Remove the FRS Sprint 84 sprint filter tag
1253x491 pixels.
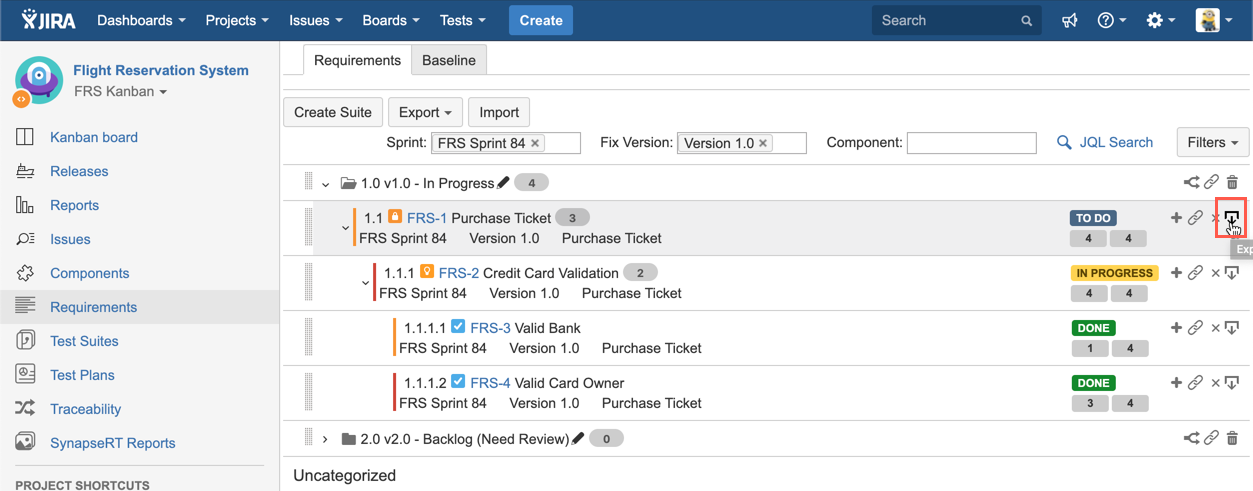pos(536,143)
